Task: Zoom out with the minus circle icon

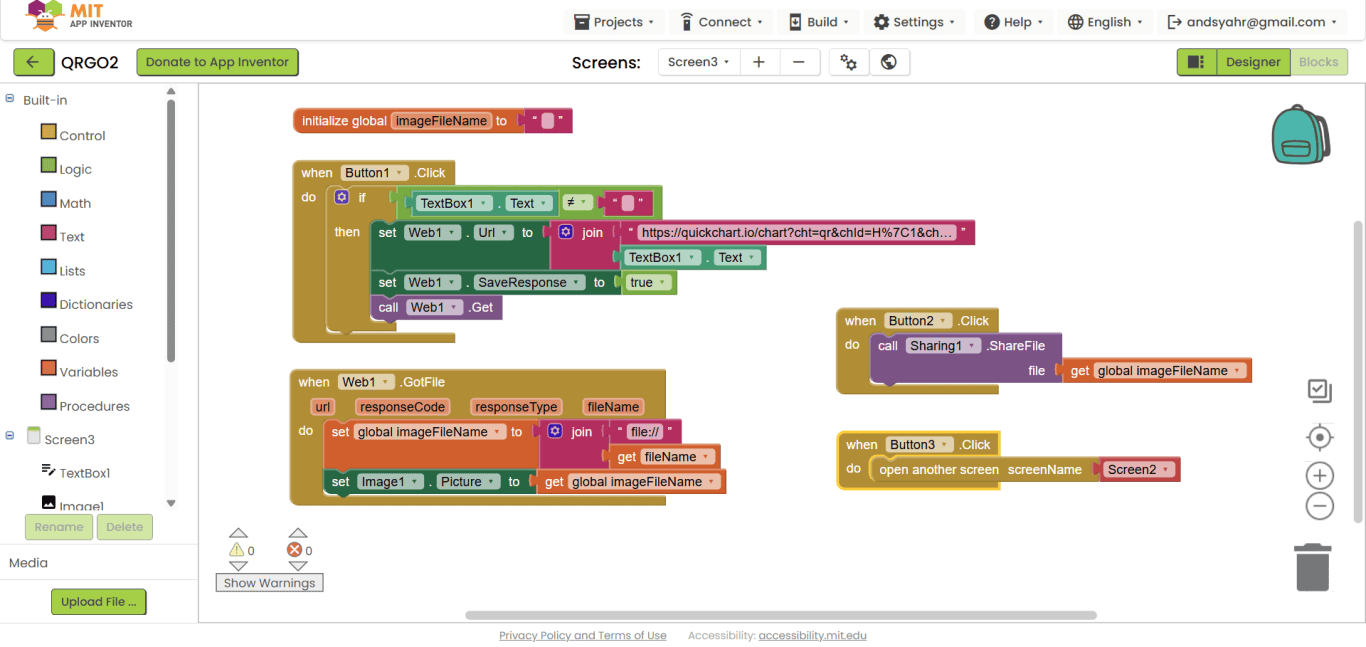Action: [1319, 507]
